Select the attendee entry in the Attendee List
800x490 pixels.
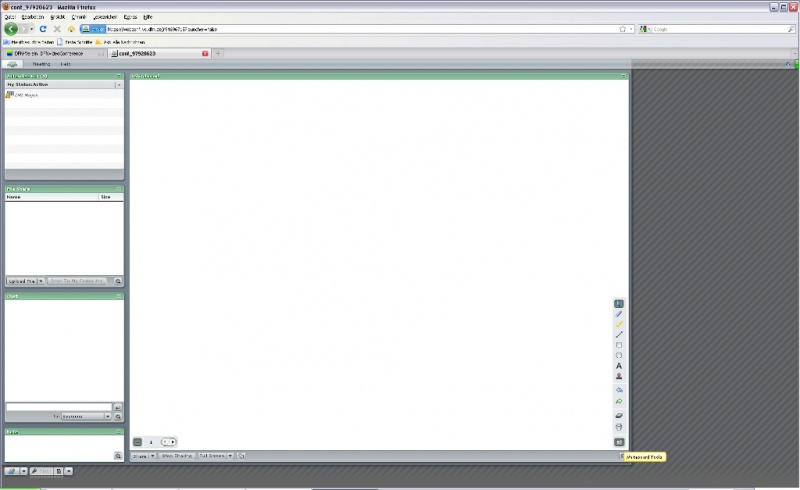(64, 95)
